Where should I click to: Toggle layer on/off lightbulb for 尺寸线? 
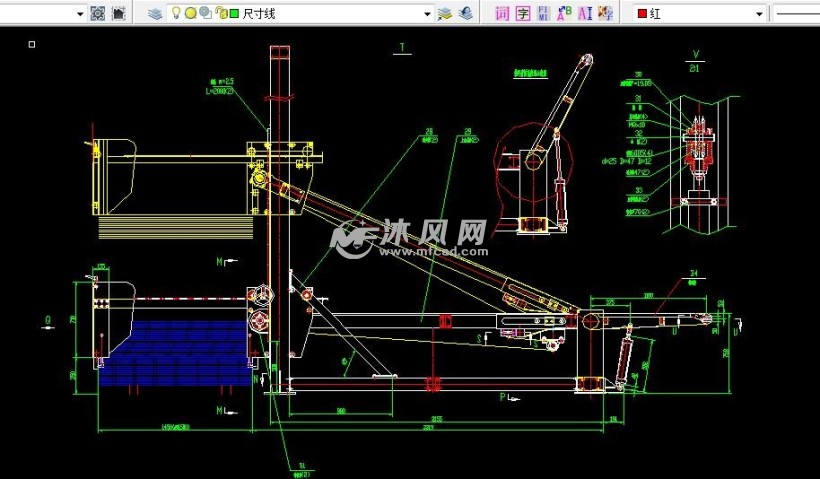pos(176,13)
